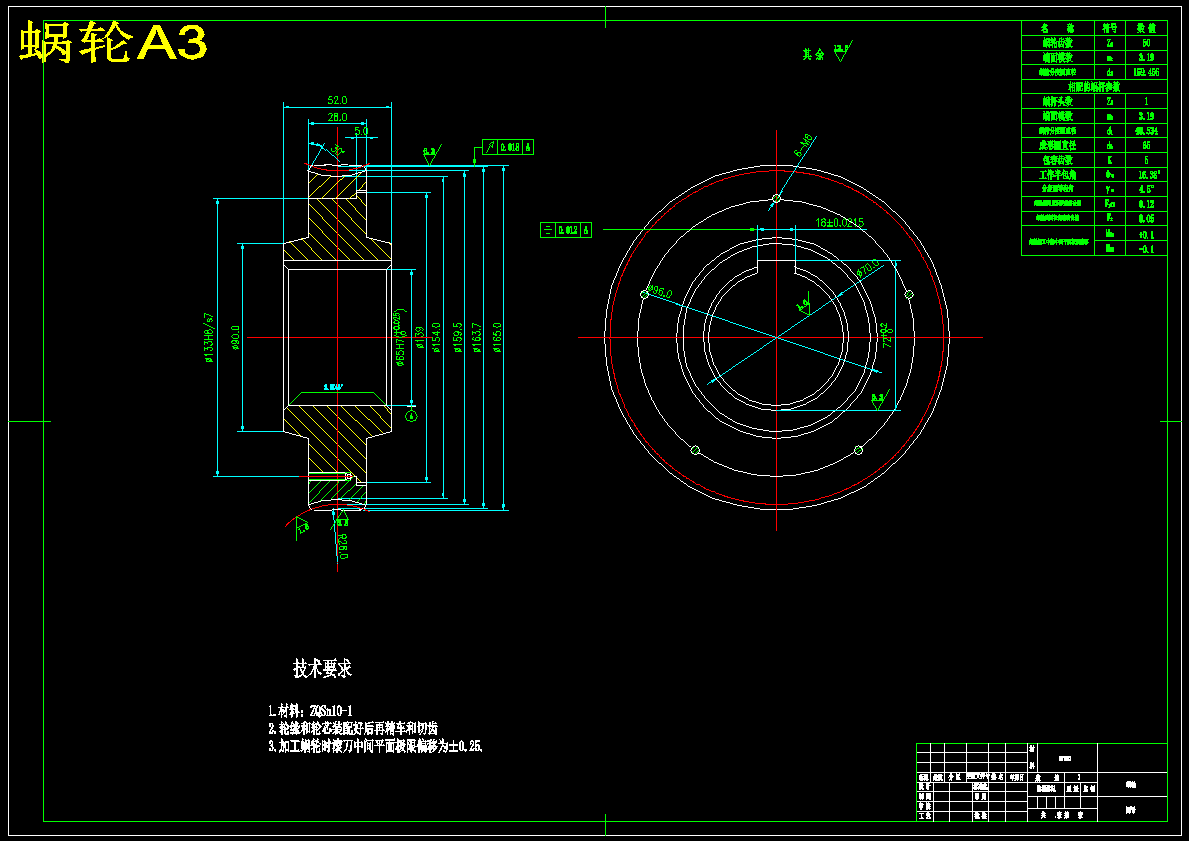
Task: Click the "工作半包角" row label
Action: point(1058,174)
